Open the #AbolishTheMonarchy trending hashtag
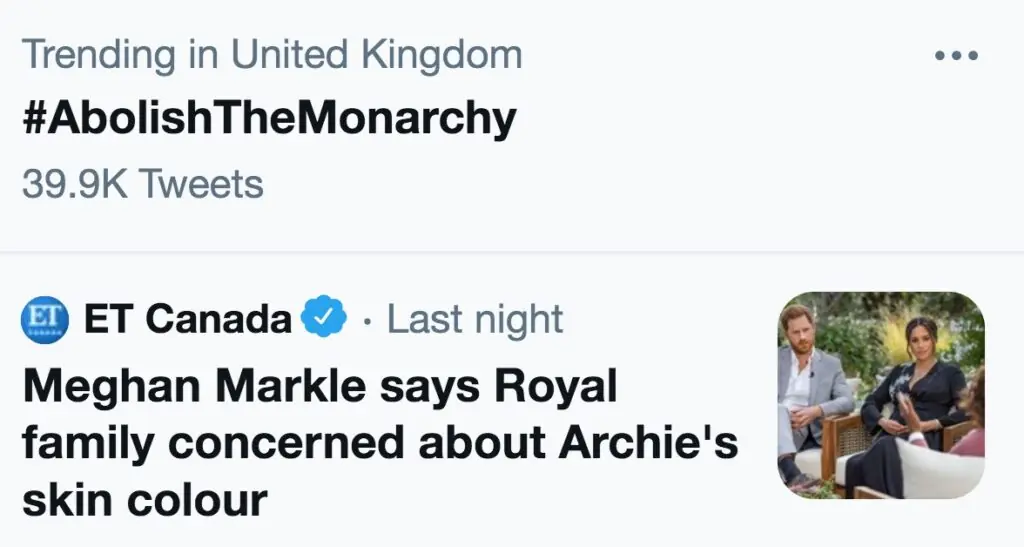This screenshot has width=1024, height=547. [x=269, y=119]
